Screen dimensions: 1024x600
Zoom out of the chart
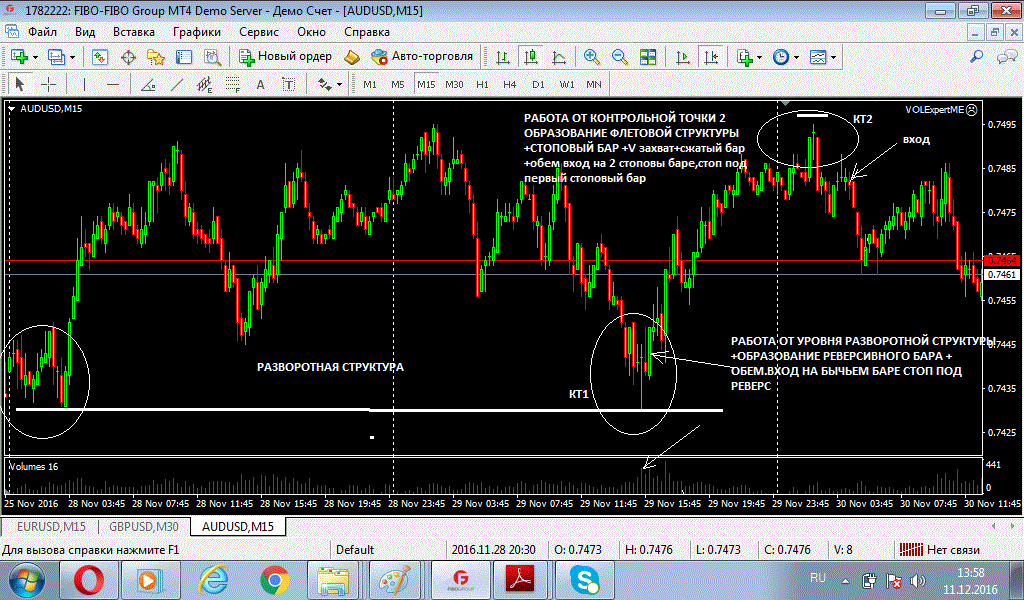[x=620, y=57]
